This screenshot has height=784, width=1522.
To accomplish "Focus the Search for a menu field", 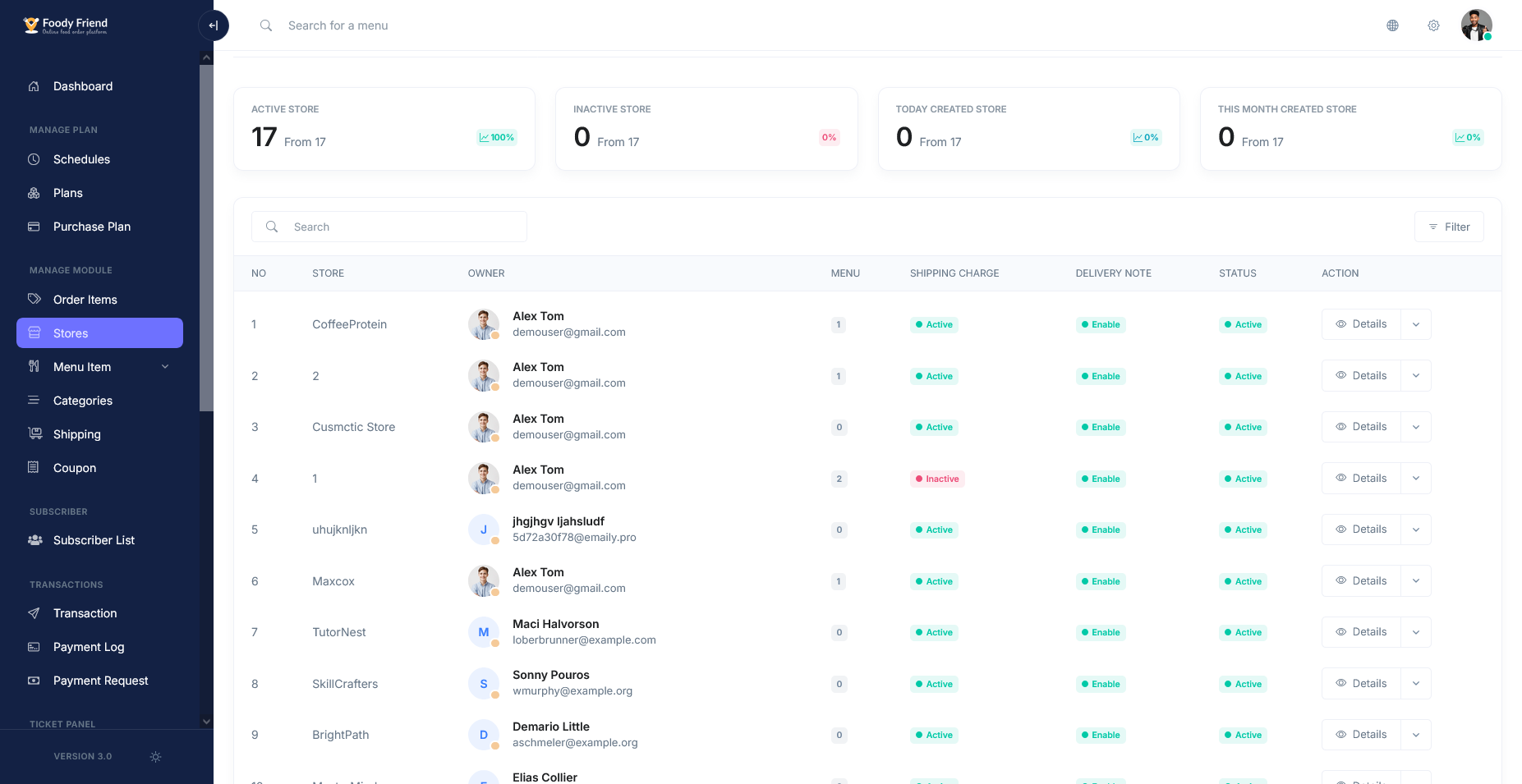I will [338, 25].
